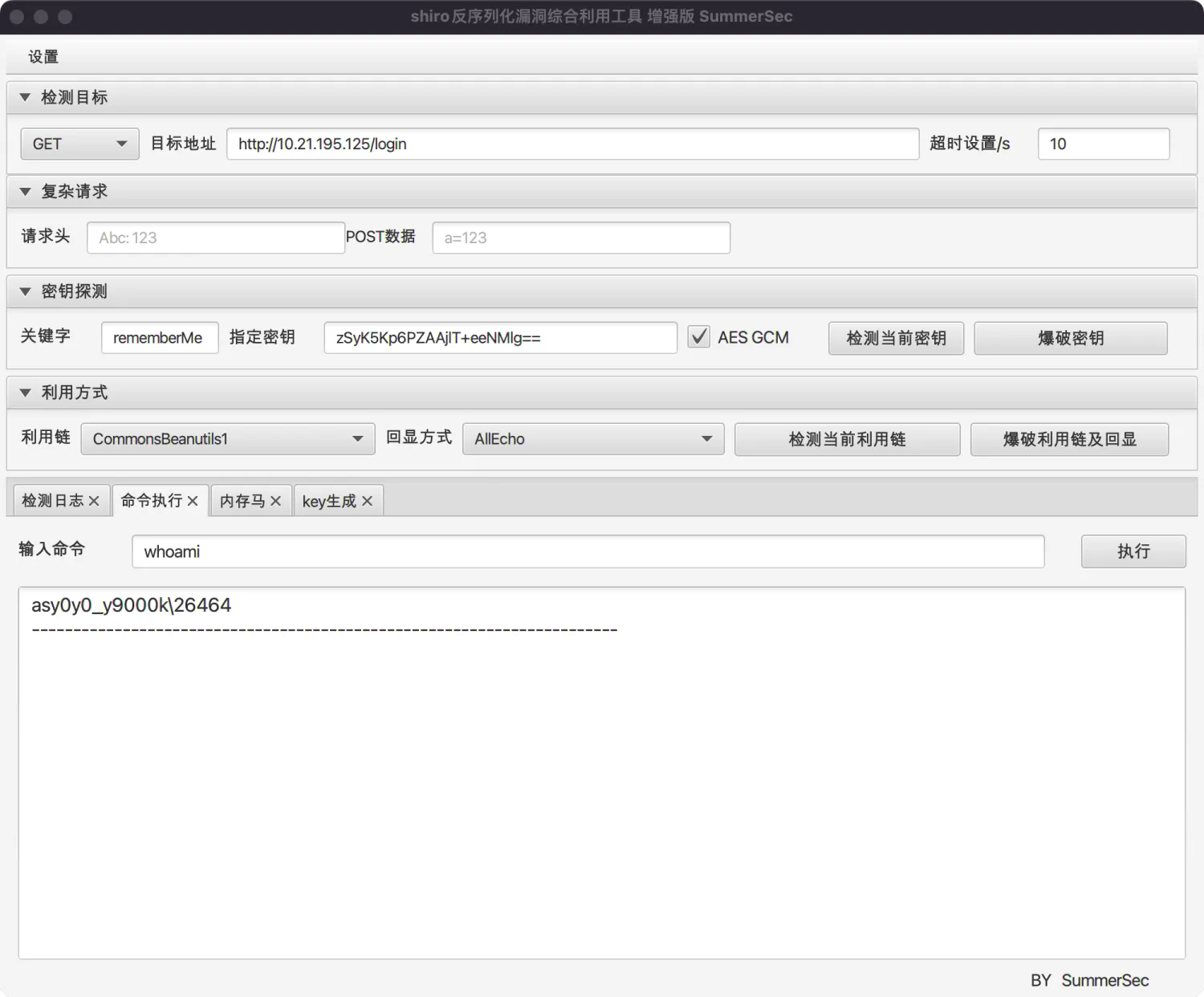Open the AllEcho echo method dropdown
The height and width of the screenshot is (997, 1204).
pyautogui.click(x=593, y=439)
